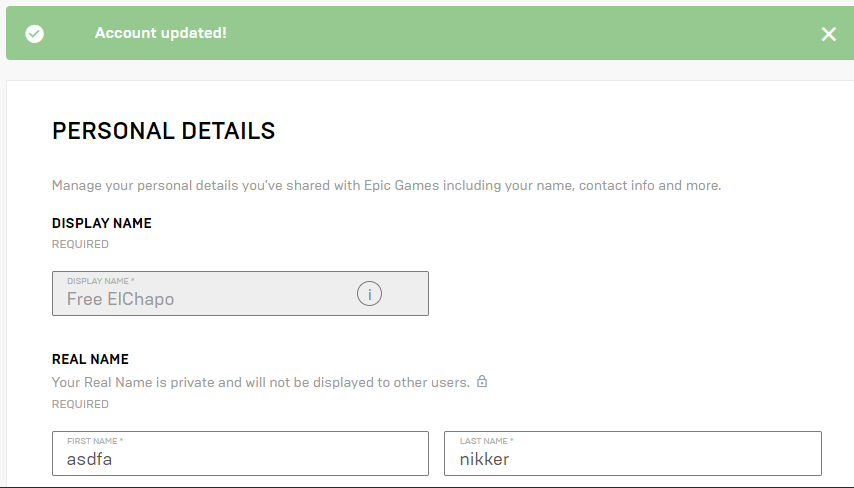Screen dimensions: 854x488
Task: Click the "Free ElChapo" display name value
Action: [120, 299]
